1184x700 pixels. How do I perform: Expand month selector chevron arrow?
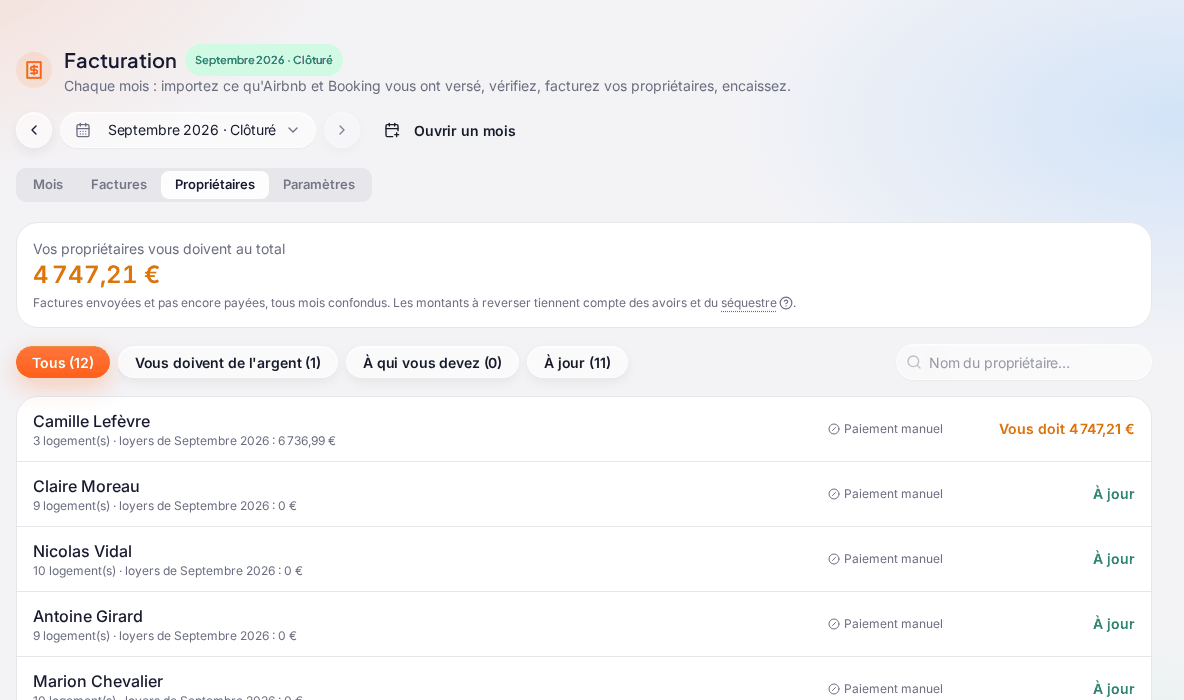point(293,130)
